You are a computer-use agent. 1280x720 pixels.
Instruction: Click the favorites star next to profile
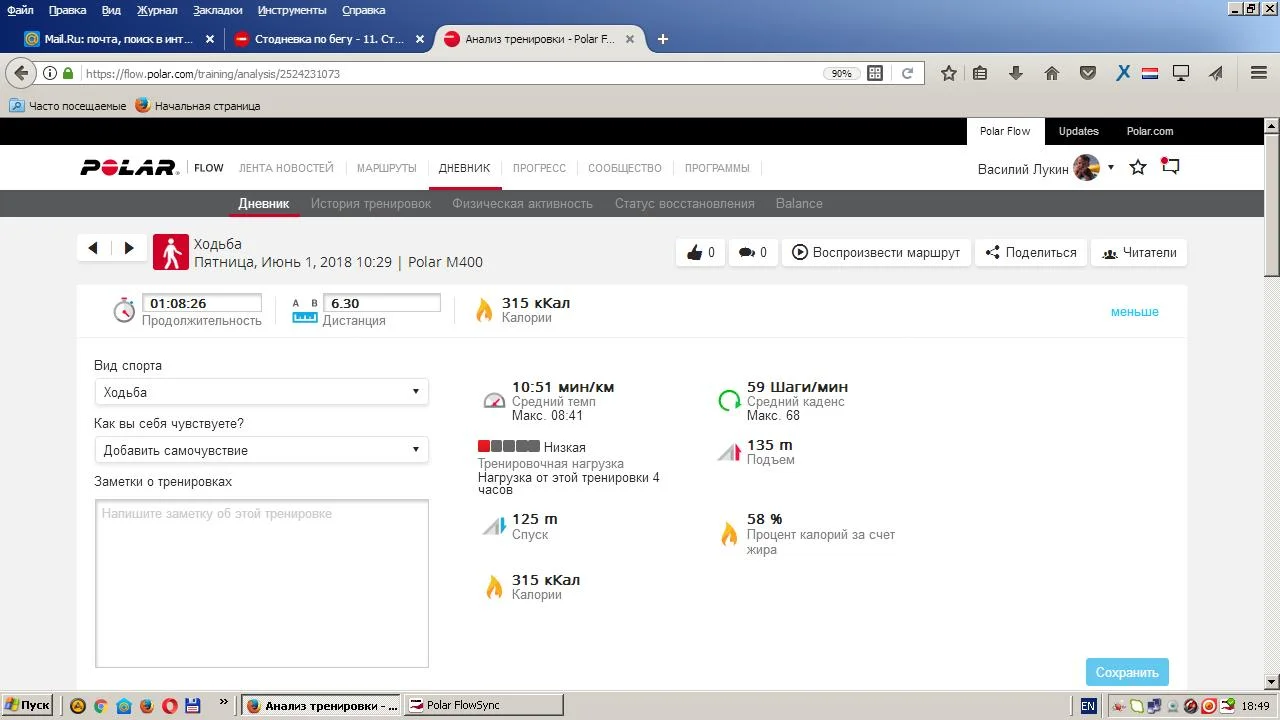(x=1138, y=167)
